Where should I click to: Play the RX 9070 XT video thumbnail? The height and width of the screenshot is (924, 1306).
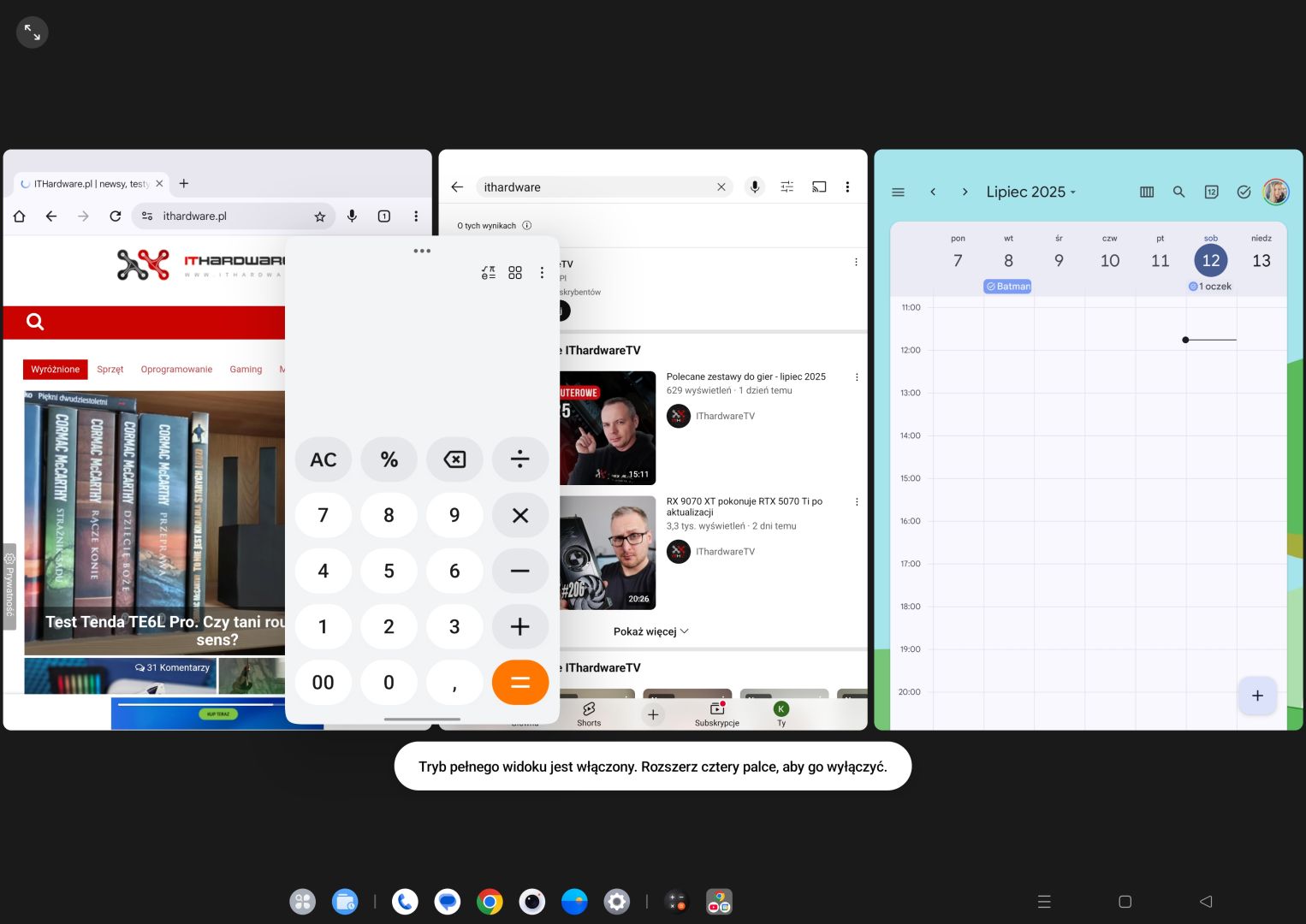point(608,553)
